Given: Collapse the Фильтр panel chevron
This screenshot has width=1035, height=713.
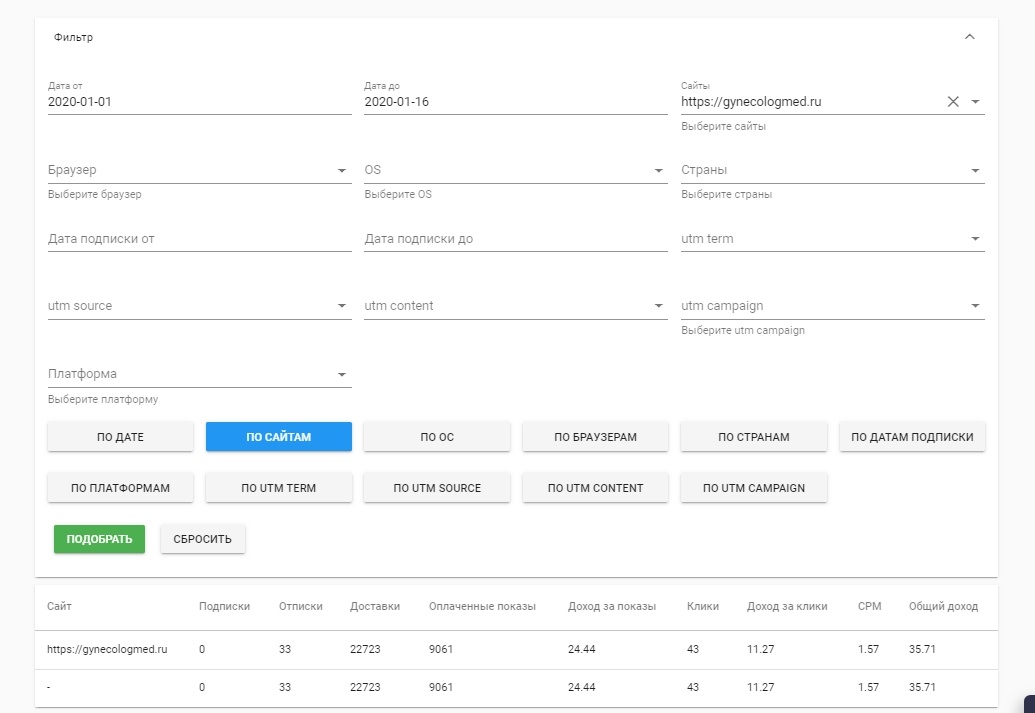Looking at the screenshot, I should 969,37.
